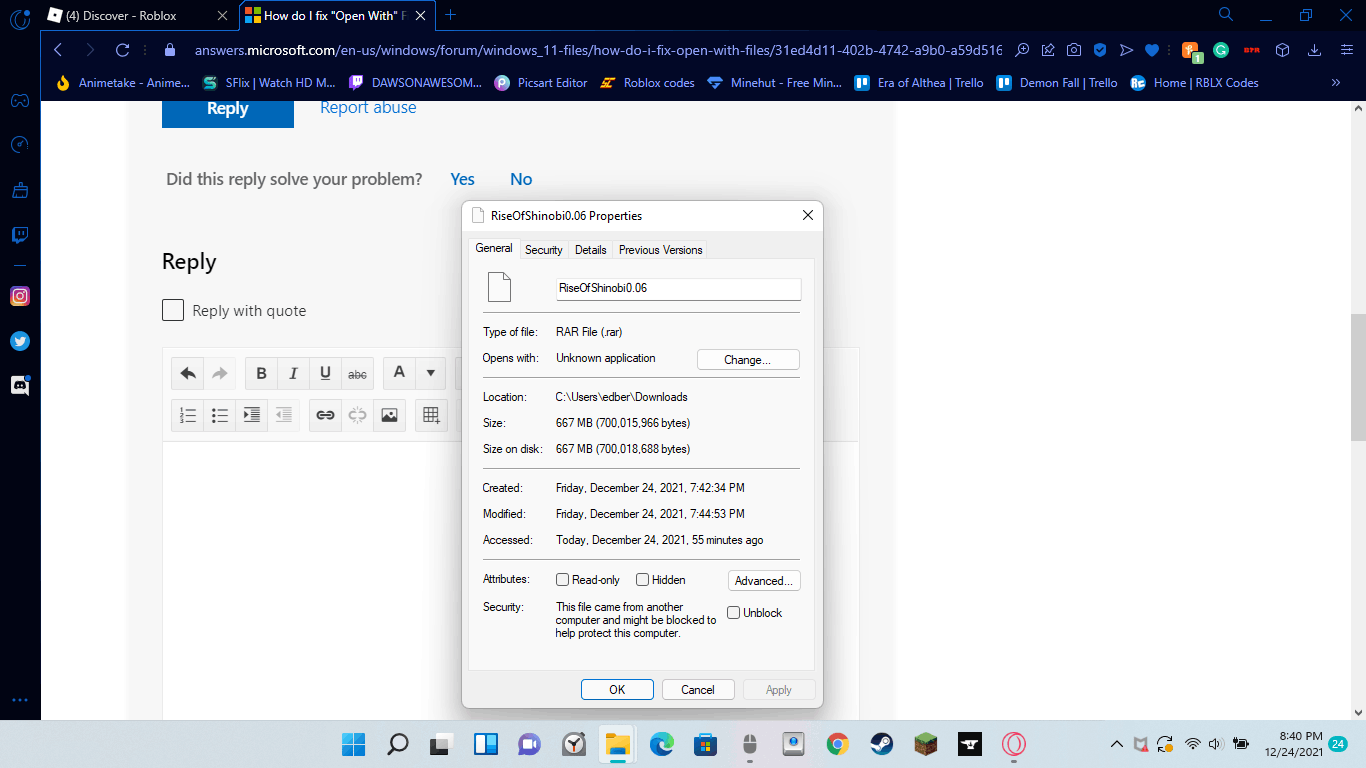Switch to the Security tab in Properties
Screen dimensions: 1366x768
point(544,250)
